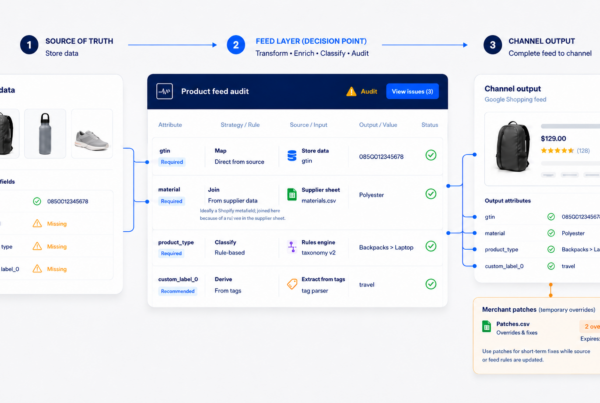
Task: Click the Attribute column header
Action: tap(170, 125)
